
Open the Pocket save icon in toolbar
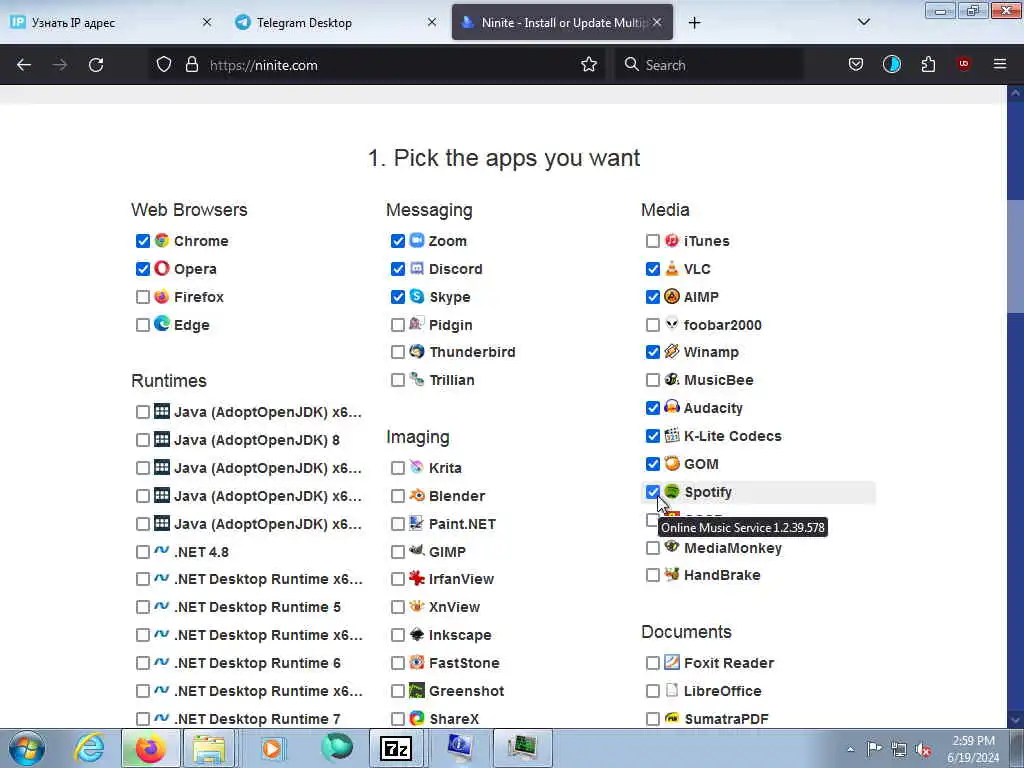[x=856, y=65]
